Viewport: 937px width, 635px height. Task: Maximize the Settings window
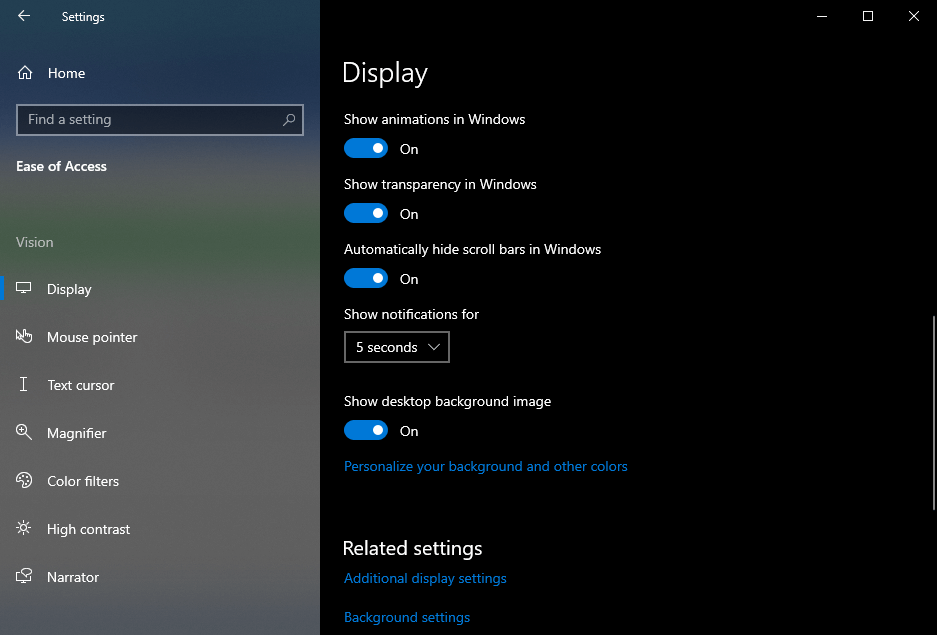click(868, 16)
